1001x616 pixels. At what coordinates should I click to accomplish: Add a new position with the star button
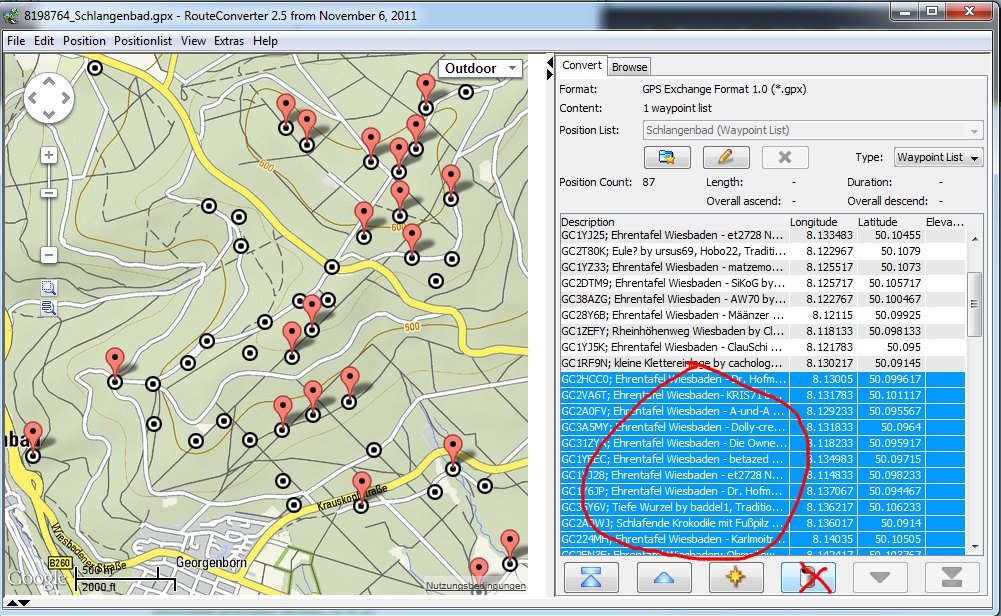point(736,578)
